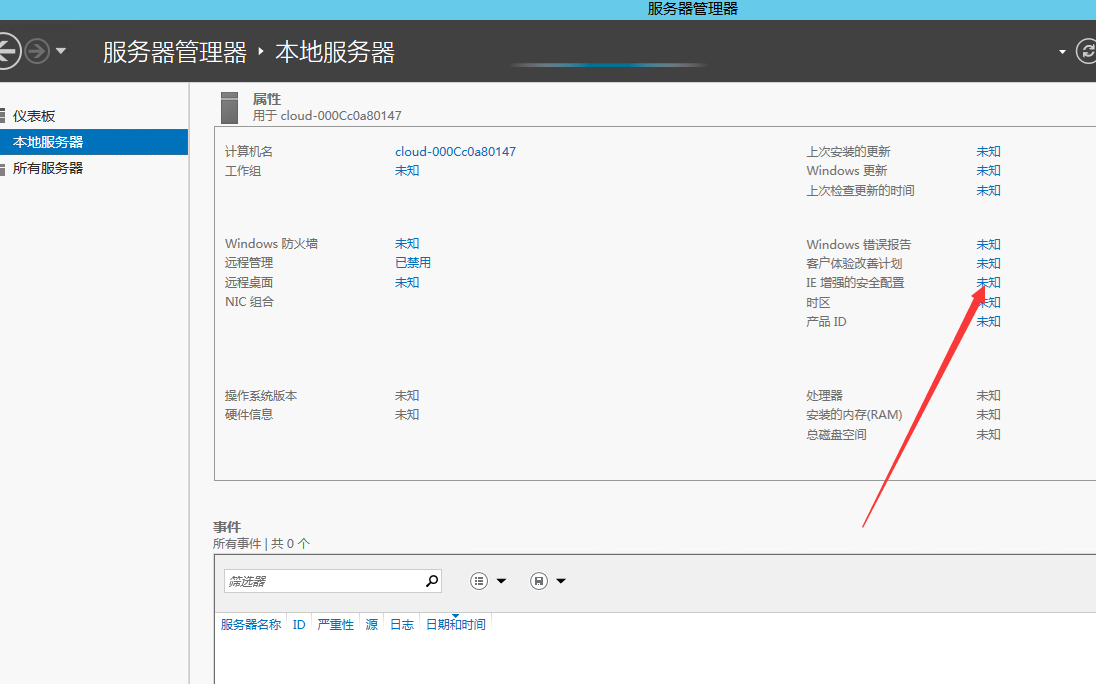Click the 安装的内存(RAM) label

[x=854, y=415]
